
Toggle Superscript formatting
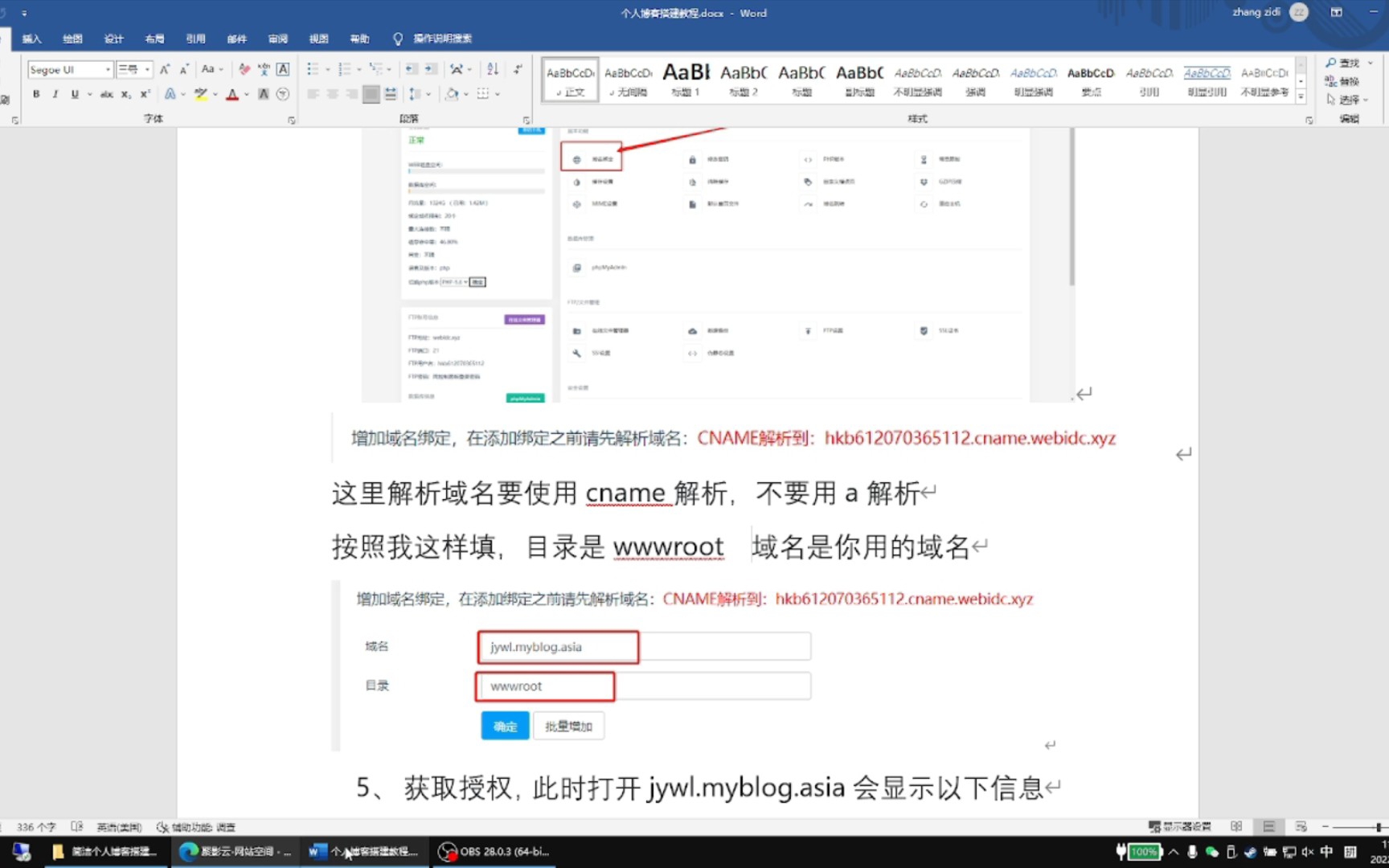coord(145,94)
